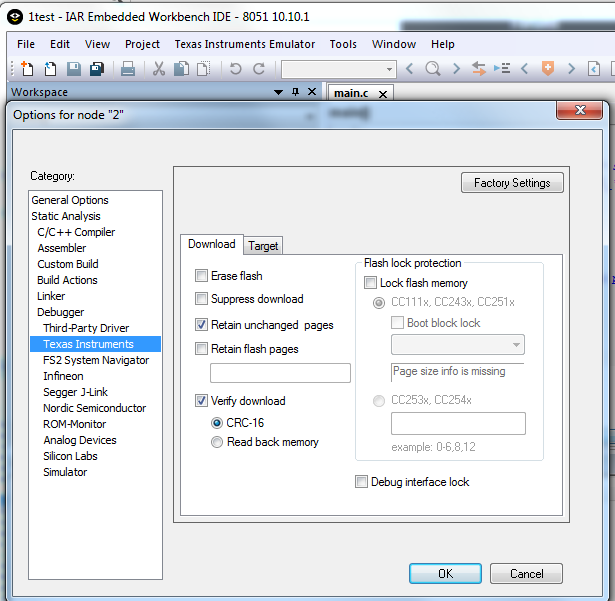615x601 pixels.
Task: Click the Replace arrows icon
Action: [479, 69]
